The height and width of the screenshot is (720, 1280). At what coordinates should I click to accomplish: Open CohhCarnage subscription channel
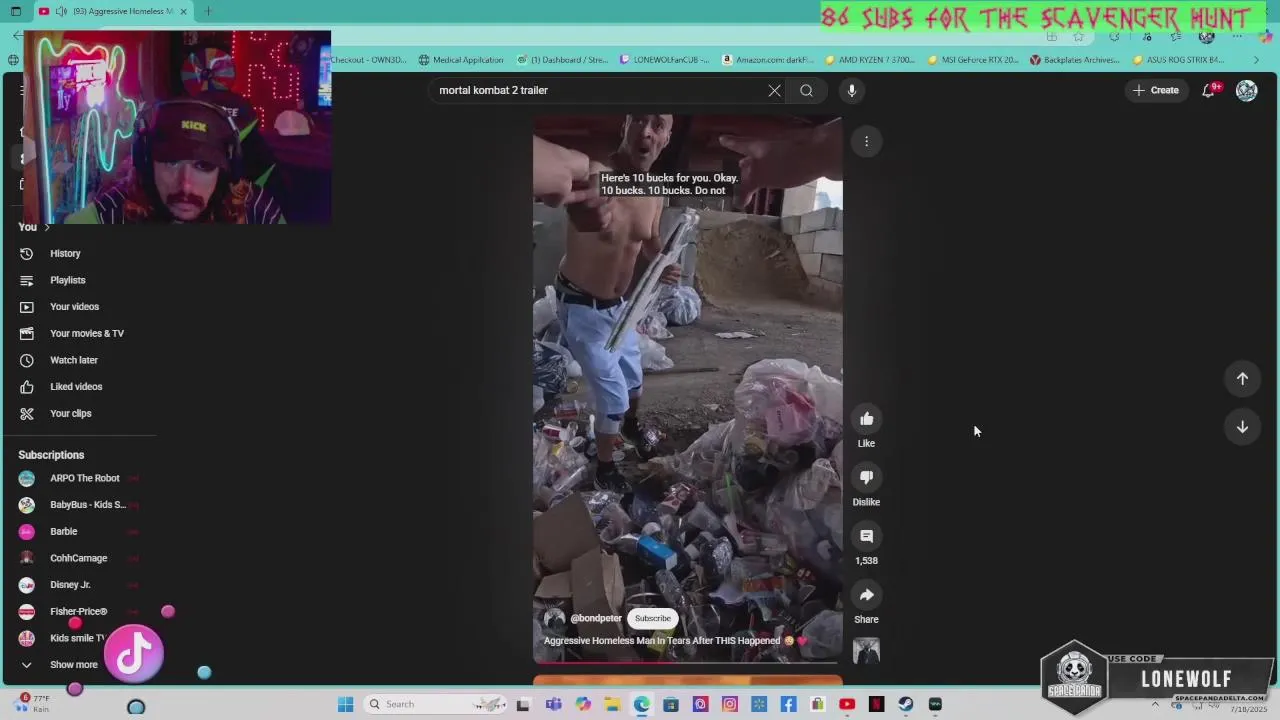(78, 558)
